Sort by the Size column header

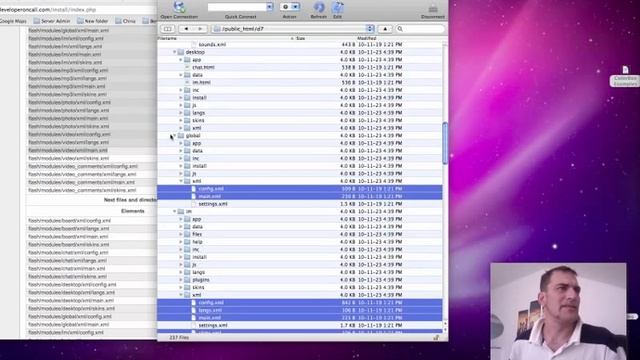click(x=301, y=38)
